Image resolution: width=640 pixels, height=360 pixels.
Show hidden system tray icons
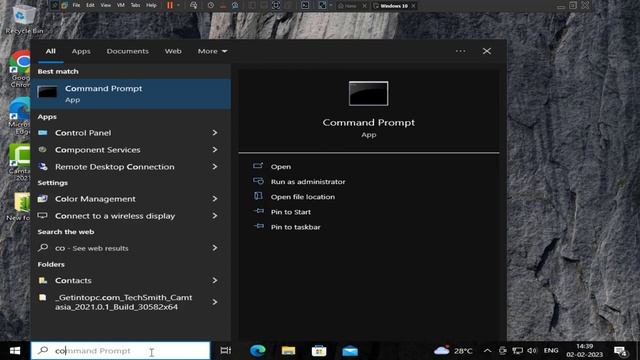(487, 351)
